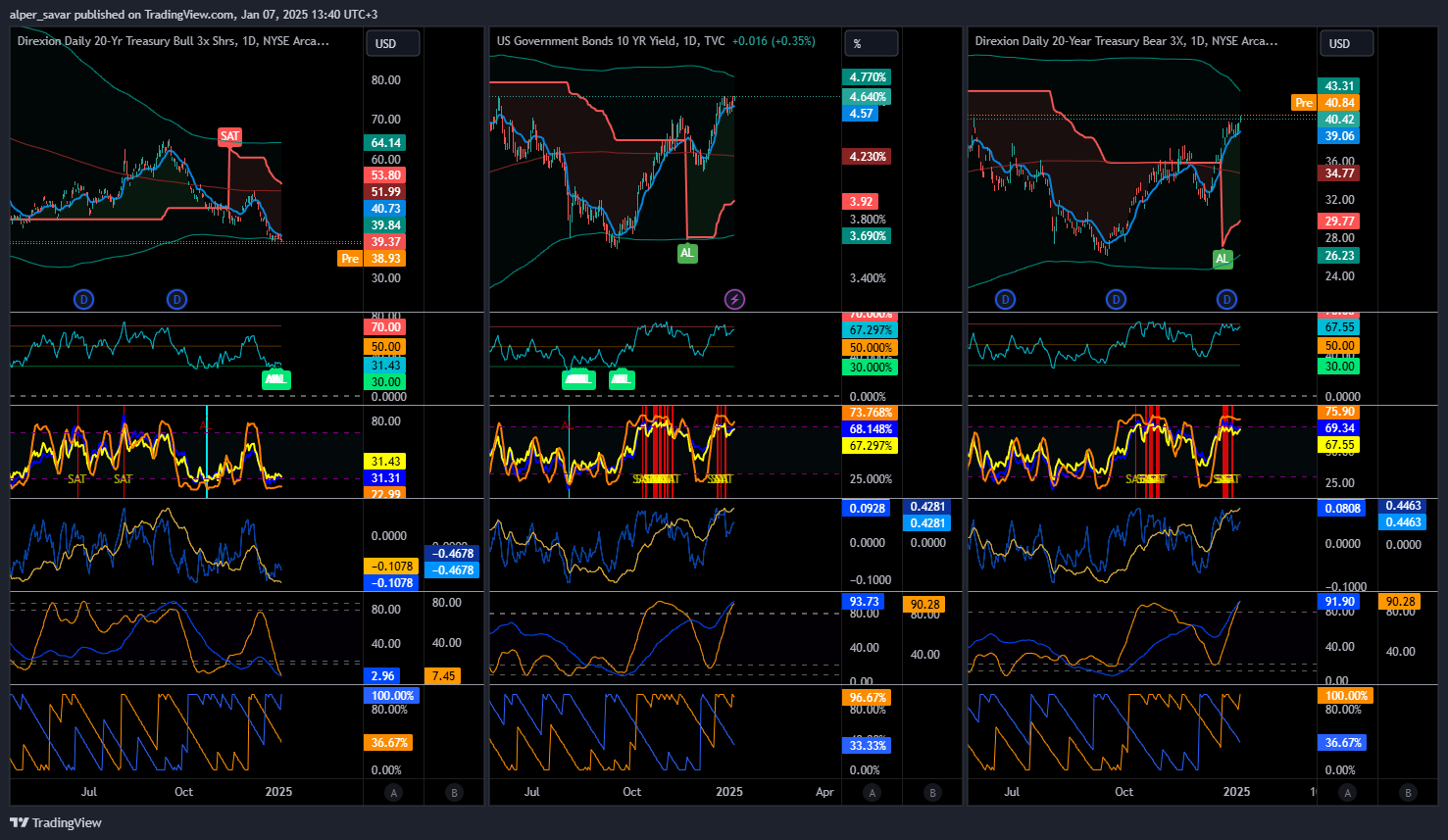Click the 2025 dividend marker on Treasury Bear chart
The width and height of the screenshot is (1448, 840).
click(x=1227, y=299)
